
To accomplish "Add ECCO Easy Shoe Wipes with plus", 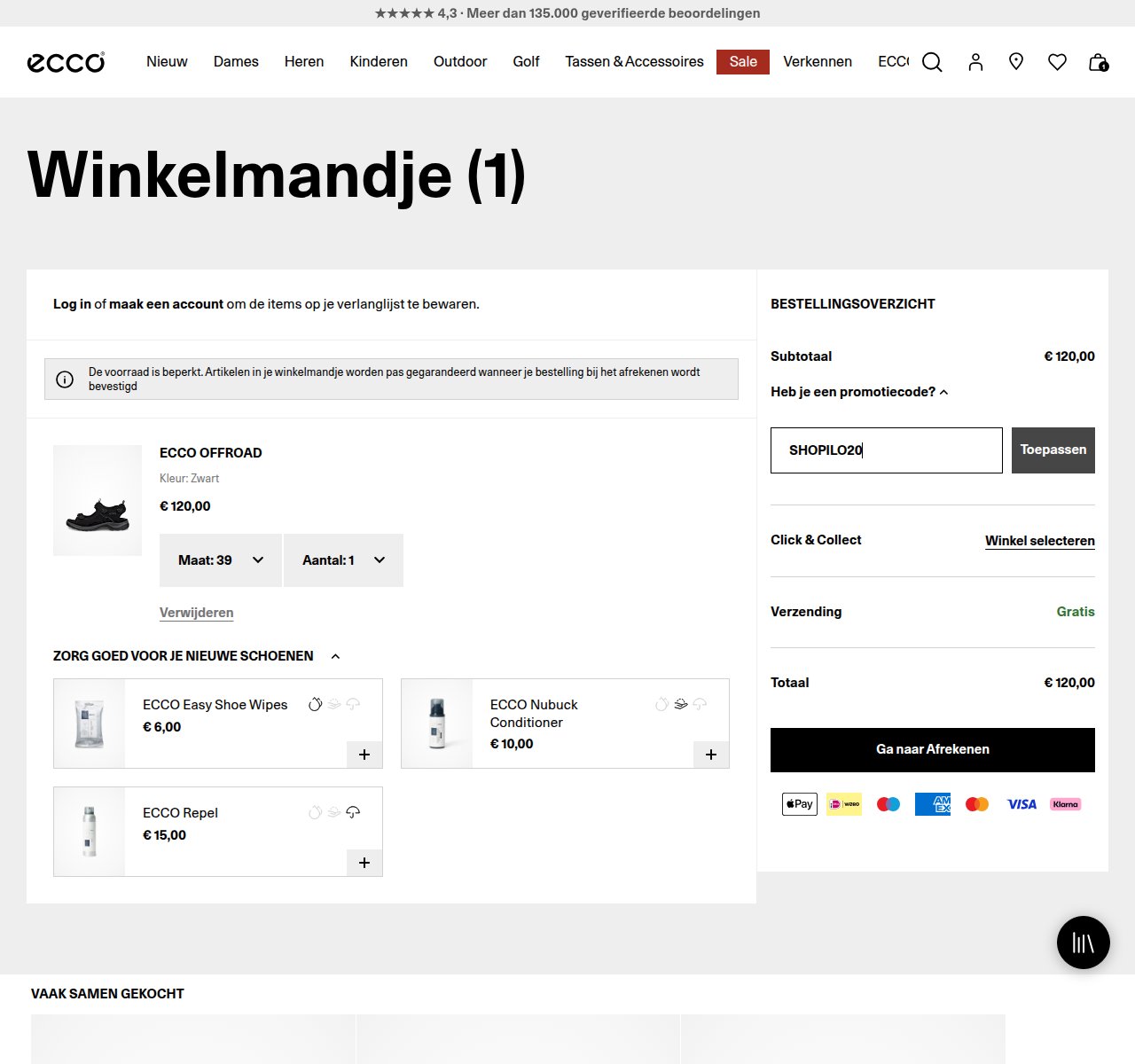I will [x=364, y=755].
